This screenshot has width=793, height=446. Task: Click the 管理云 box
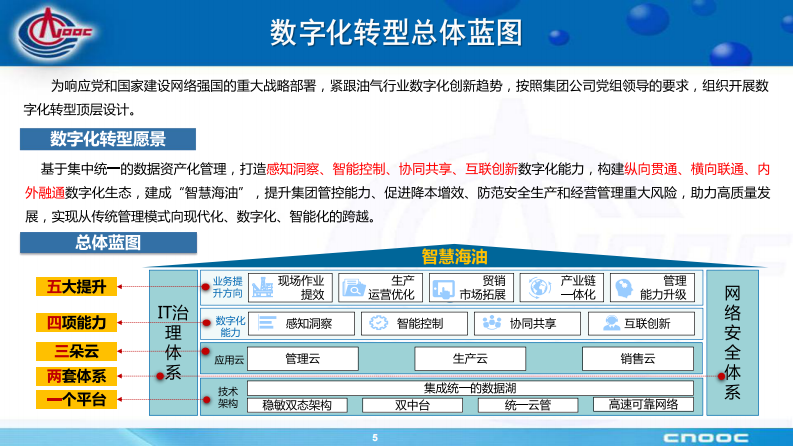point(303,359)
